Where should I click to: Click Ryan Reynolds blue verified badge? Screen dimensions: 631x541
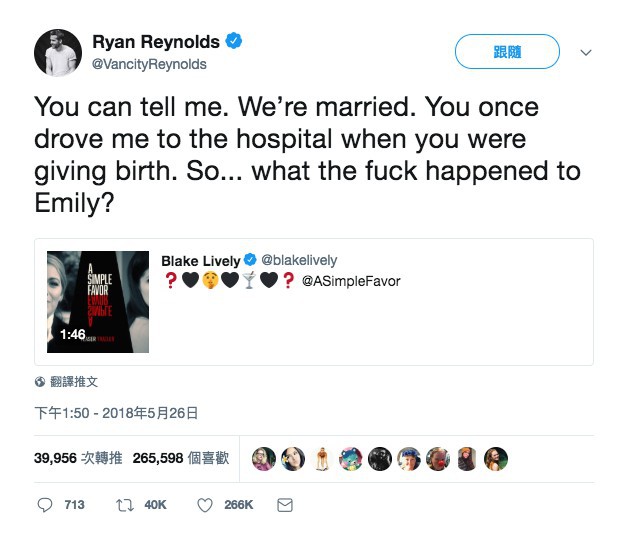(234, 42)
